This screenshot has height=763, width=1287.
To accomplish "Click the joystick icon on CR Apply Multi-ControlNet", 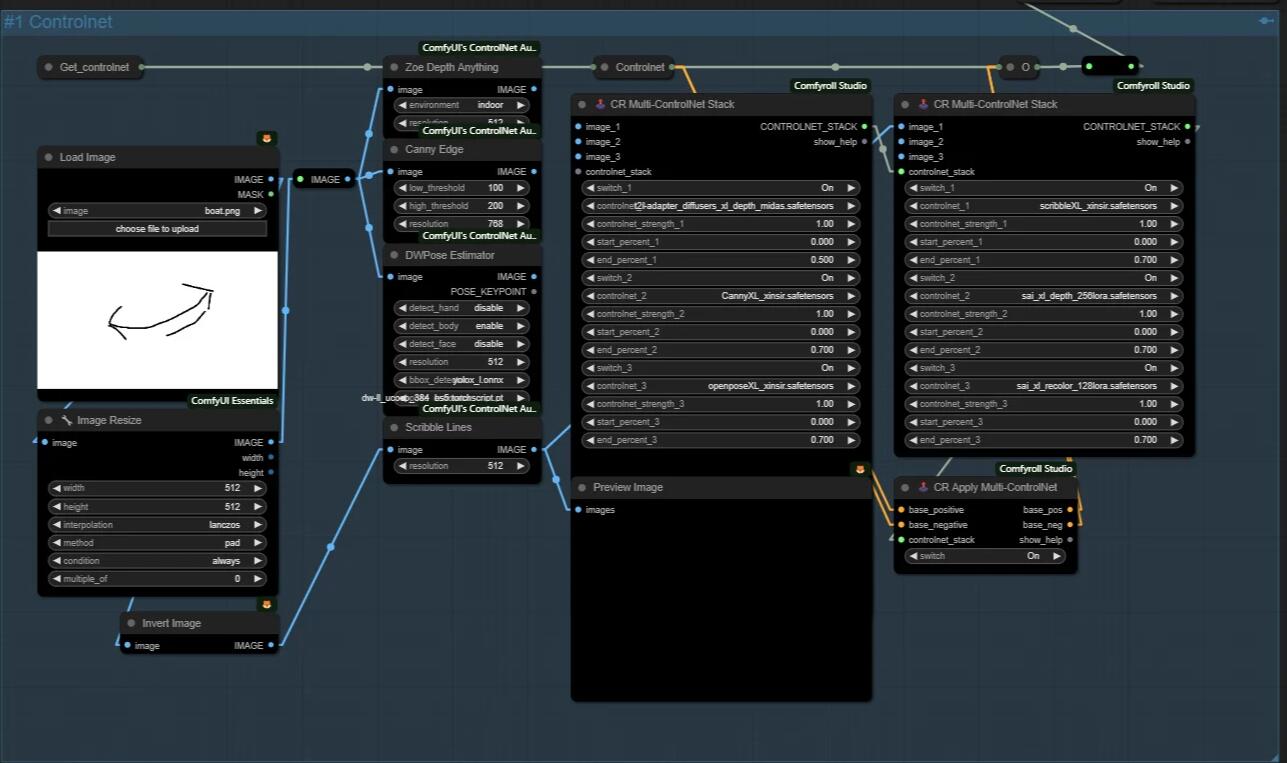I will click(923, 487).
